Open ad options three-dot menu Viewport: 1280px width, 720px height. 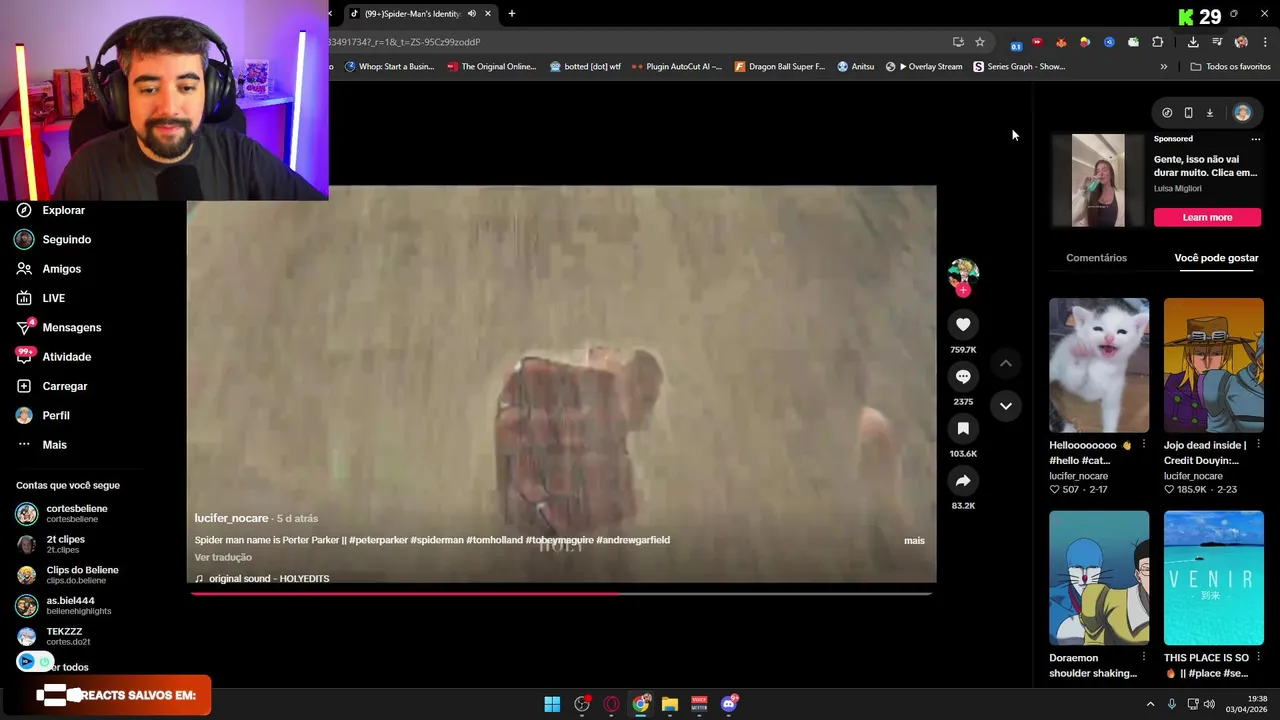point(1255,139)
